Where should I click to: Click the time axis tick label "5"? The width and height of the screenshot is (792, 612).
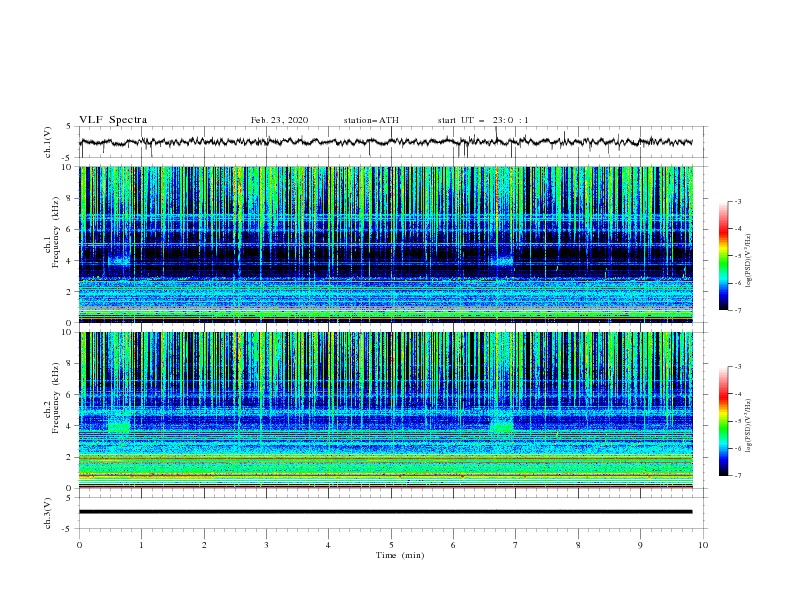(x=391, y=545)
